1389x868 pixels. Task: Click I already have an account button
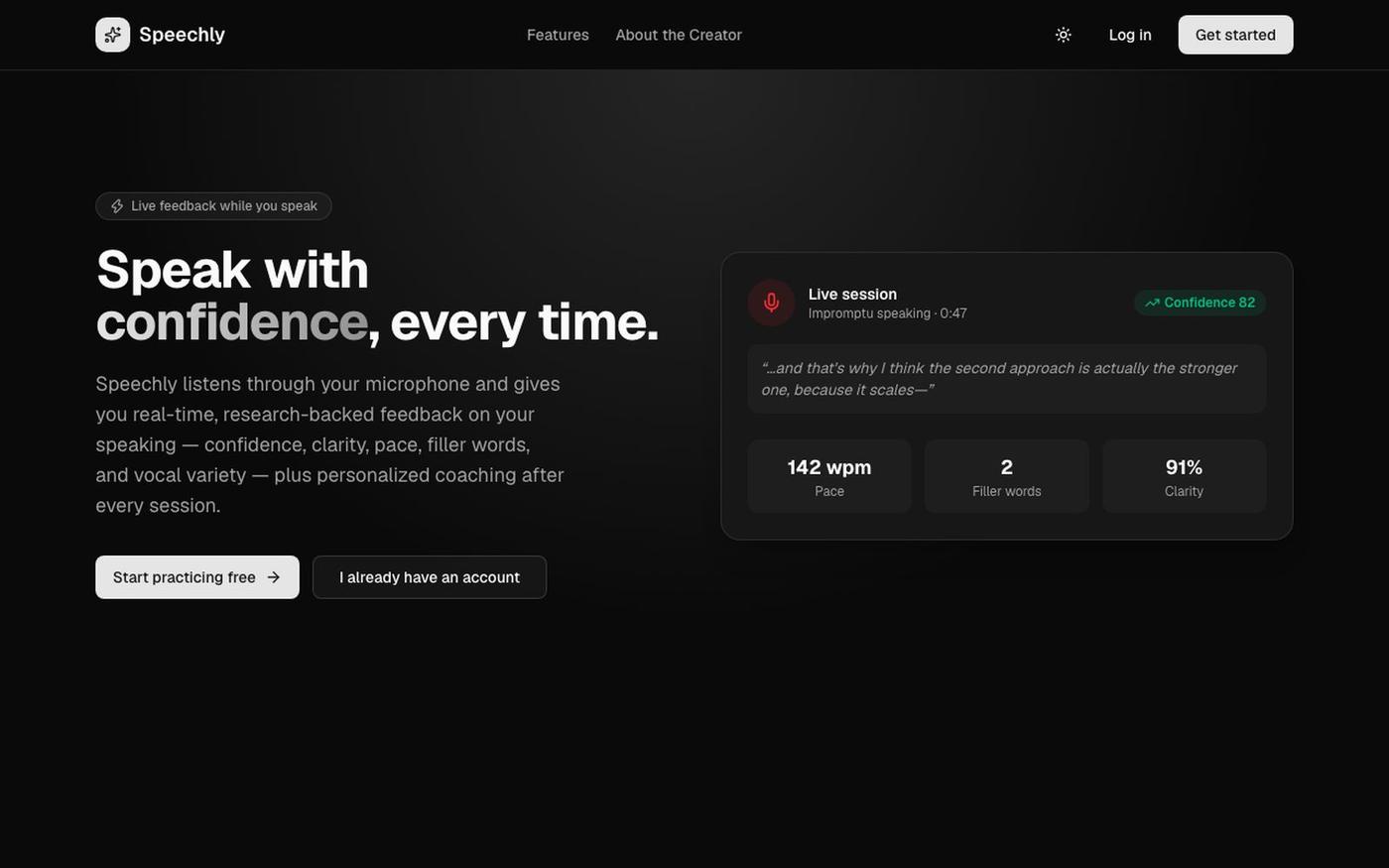coord(430,577)
